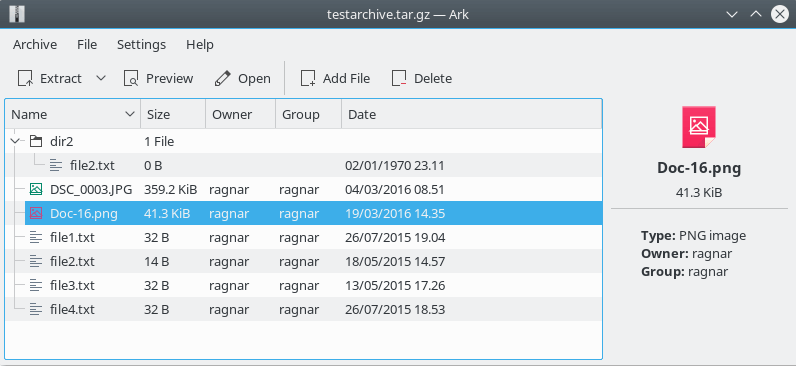Click the 14 B size cell
Image resolution: width=796 pixels, height=366 pixels.
pyautogui.click(x=156, y=261)
